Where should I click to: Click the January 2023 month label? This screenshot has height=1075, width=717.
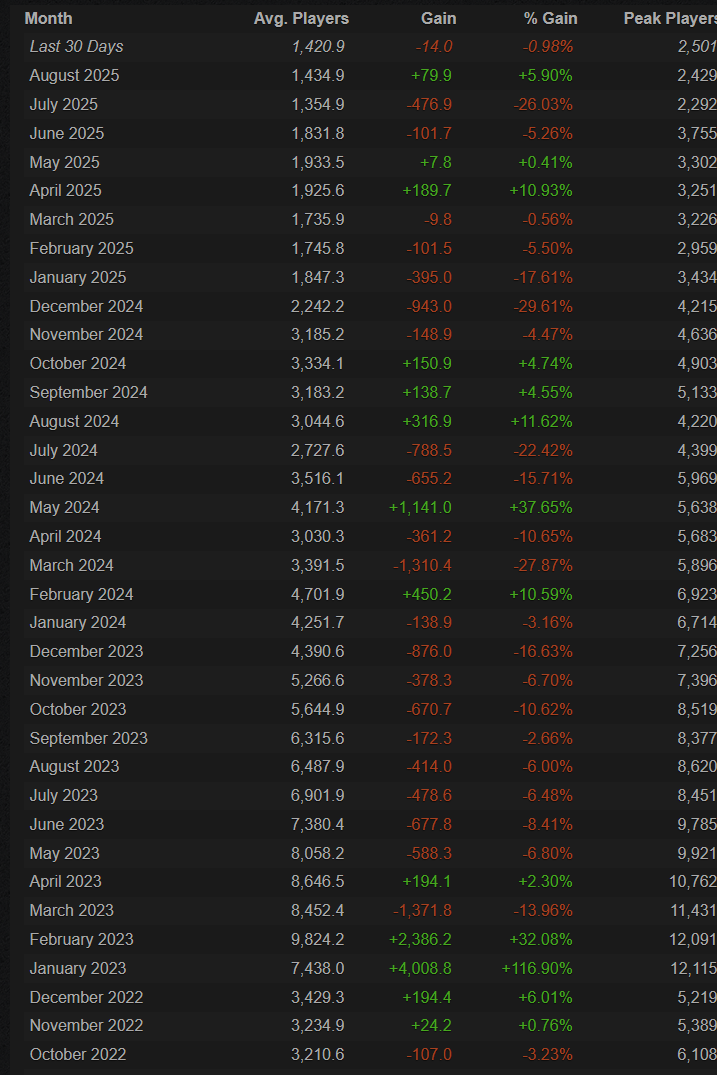[78, 968]
